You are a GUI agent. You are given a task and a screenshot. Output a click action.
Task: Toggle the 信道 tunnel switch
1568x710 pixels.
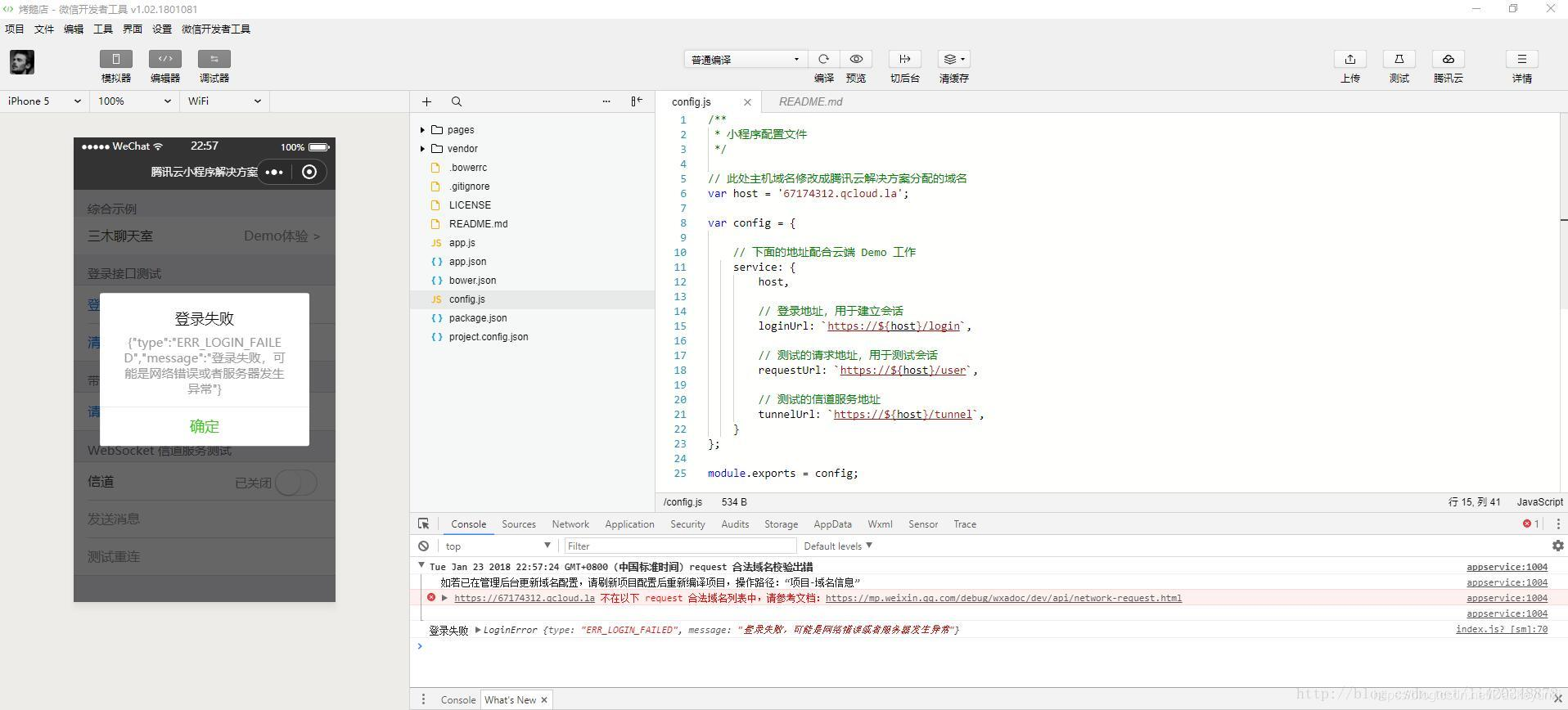296,483
